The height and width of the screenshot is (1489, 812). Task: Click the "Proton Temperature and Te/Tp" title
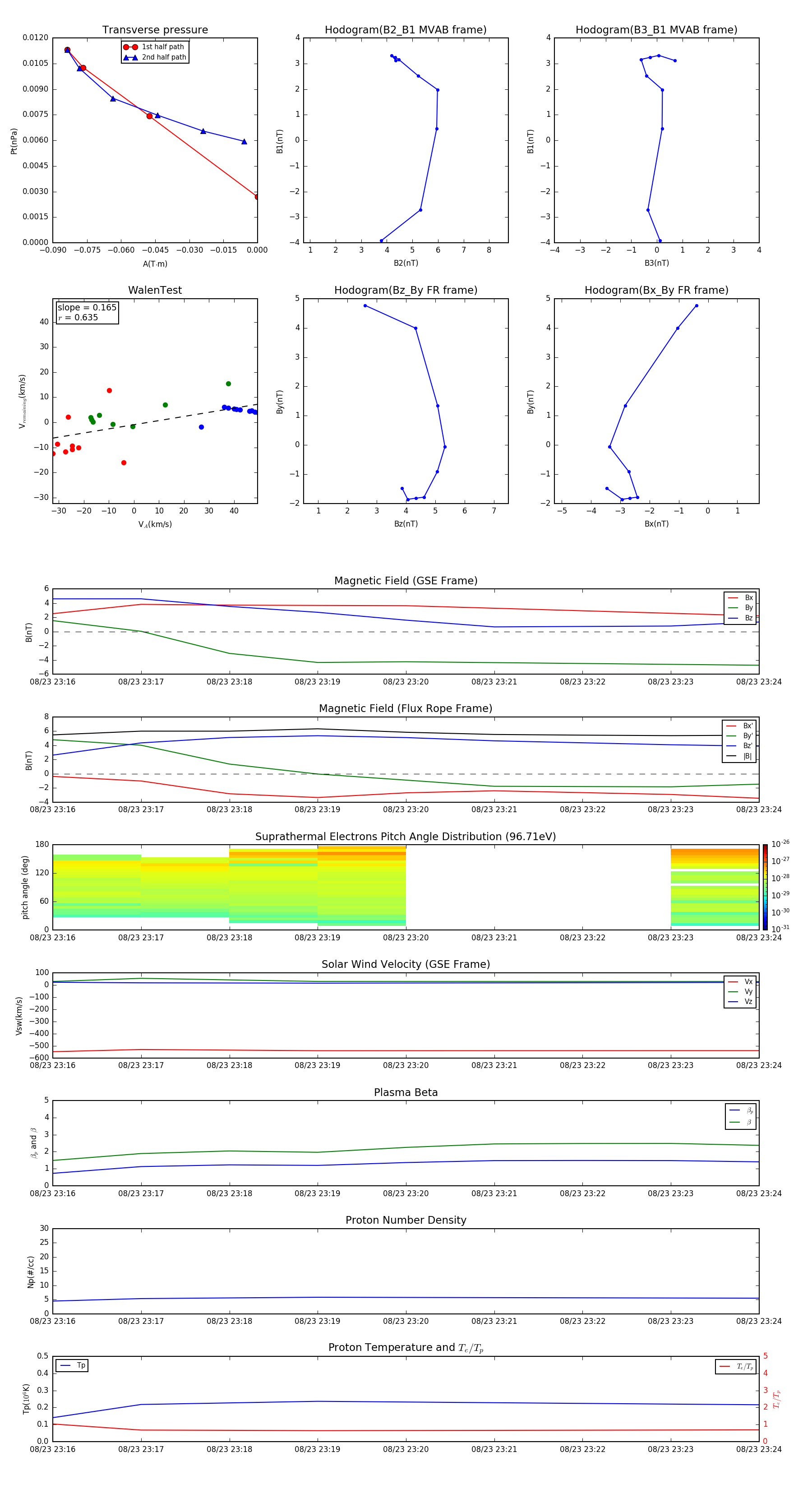click(406, 1348)
